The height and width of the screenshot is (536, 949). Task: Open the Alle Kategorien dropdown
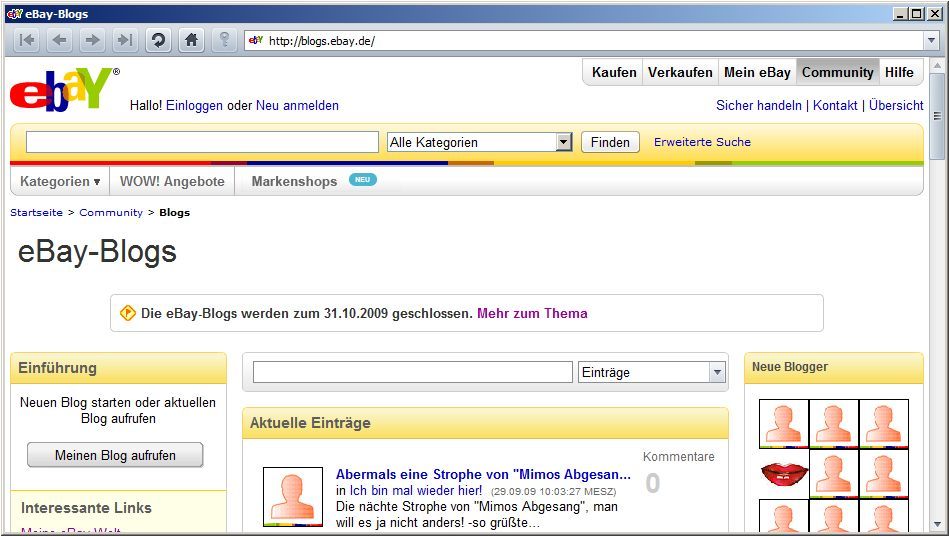[564, 142]
